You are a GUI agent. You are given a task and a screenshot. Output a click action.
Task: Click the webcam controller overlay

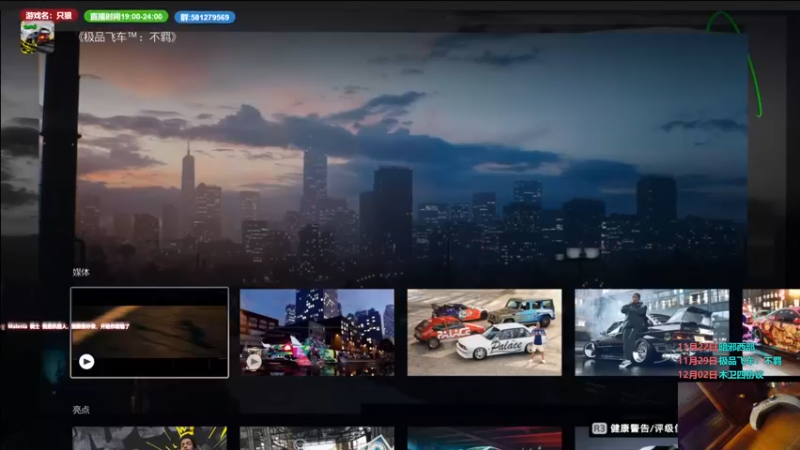pos(739,416)
